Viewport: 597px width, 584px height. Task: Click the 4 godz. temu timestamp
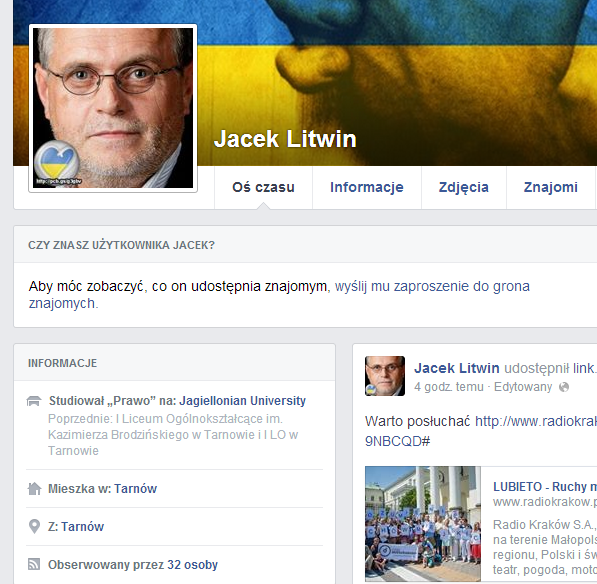point(449,387)
